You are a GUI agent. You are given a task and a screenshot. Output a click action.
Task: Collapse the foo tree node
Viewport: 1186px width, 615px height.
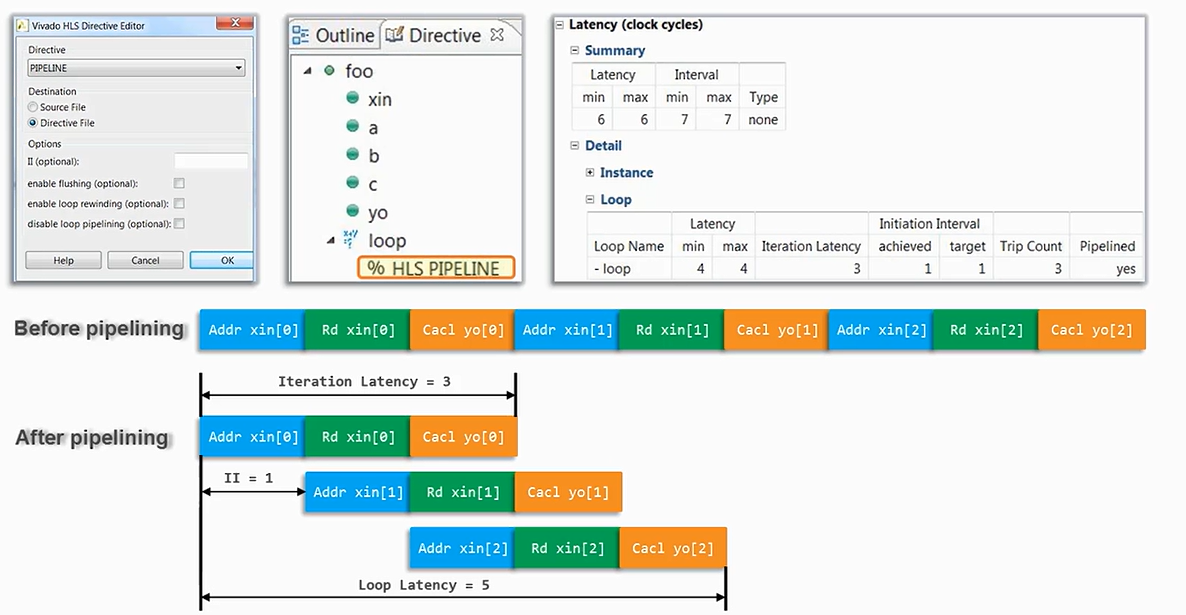point(307,71)
